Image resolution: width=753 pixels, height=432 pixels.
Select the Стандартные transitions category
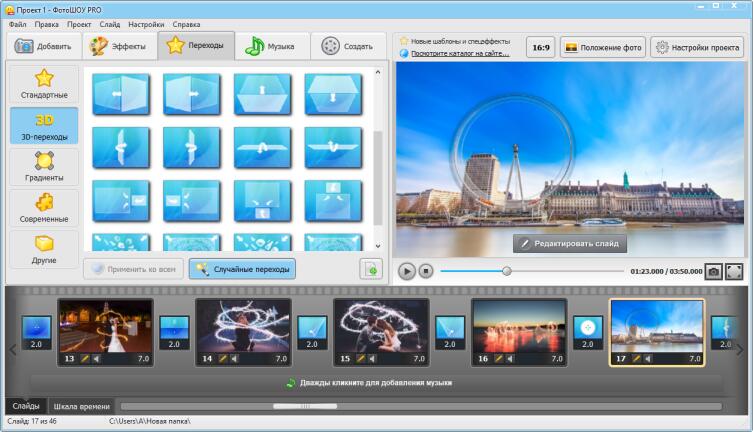coord(44,84)
